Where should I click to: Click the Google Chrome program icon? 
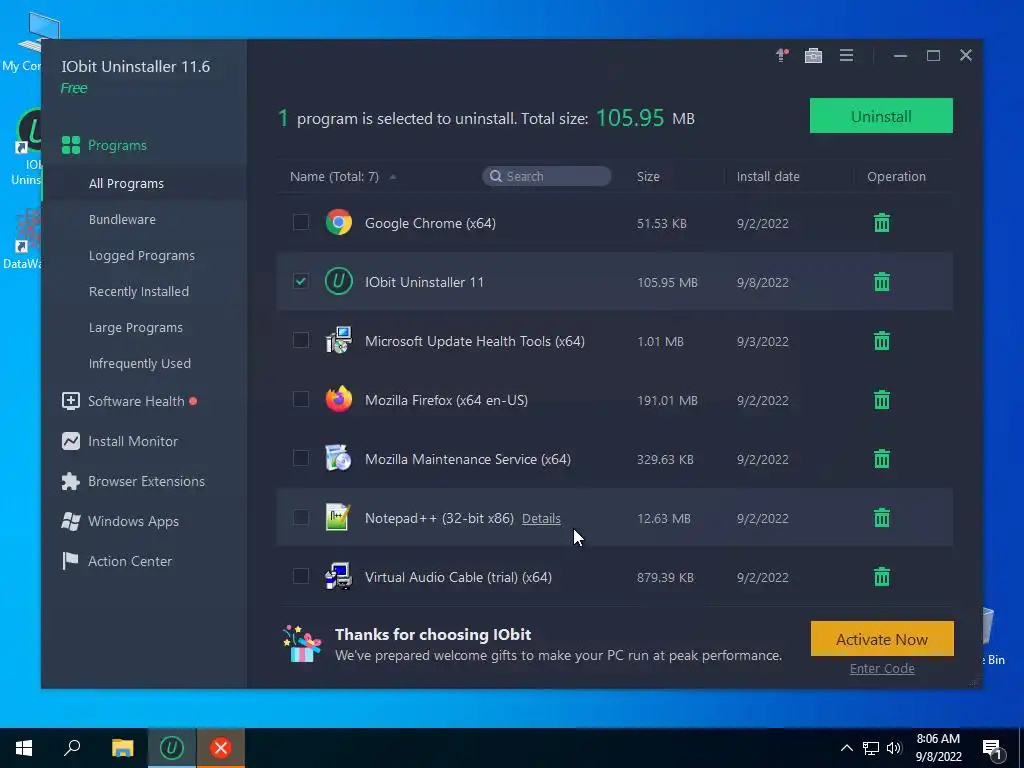[x=338, y=223]
